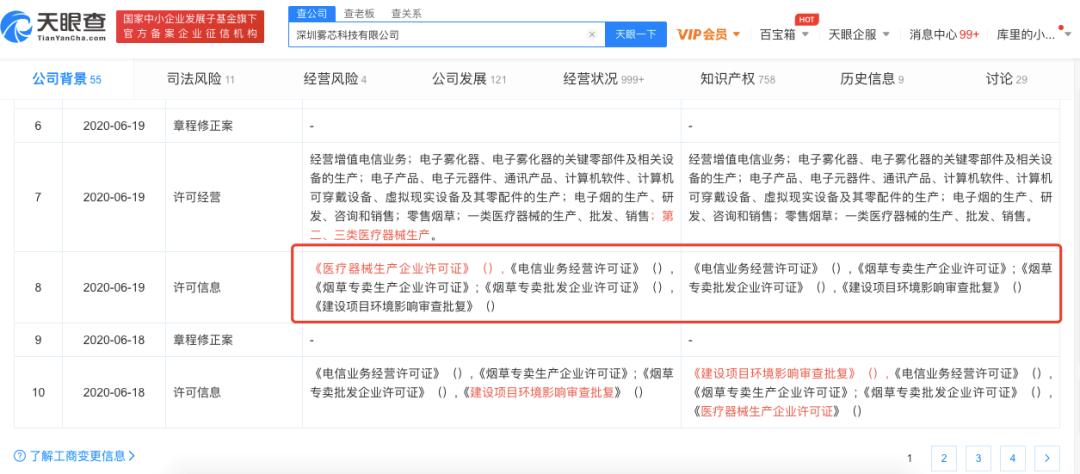1080x474 pixels.
Task: Click the Tianyancha logo
Action: coord(54,25)
